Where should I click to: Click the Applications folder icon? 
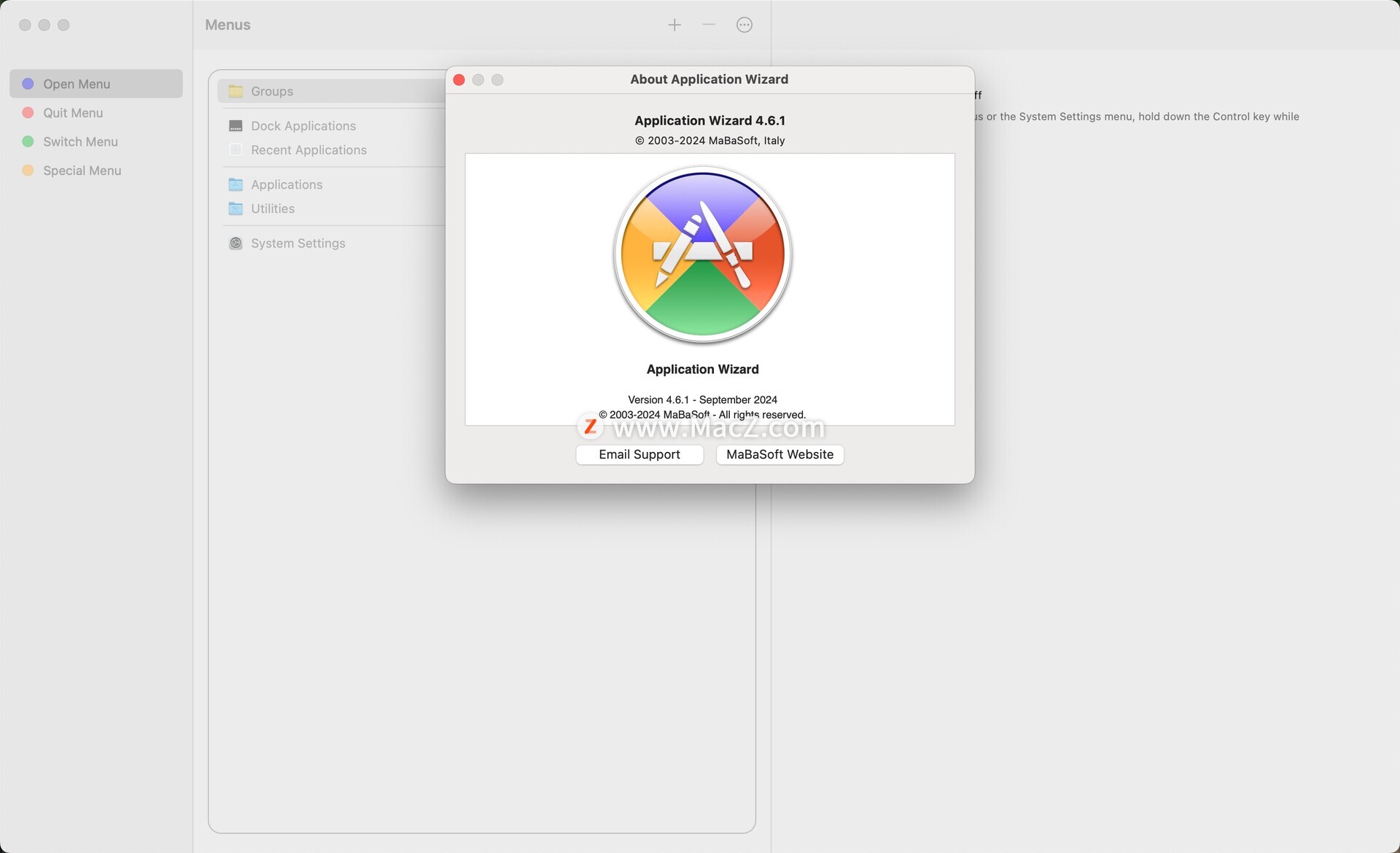pos(236,184)
